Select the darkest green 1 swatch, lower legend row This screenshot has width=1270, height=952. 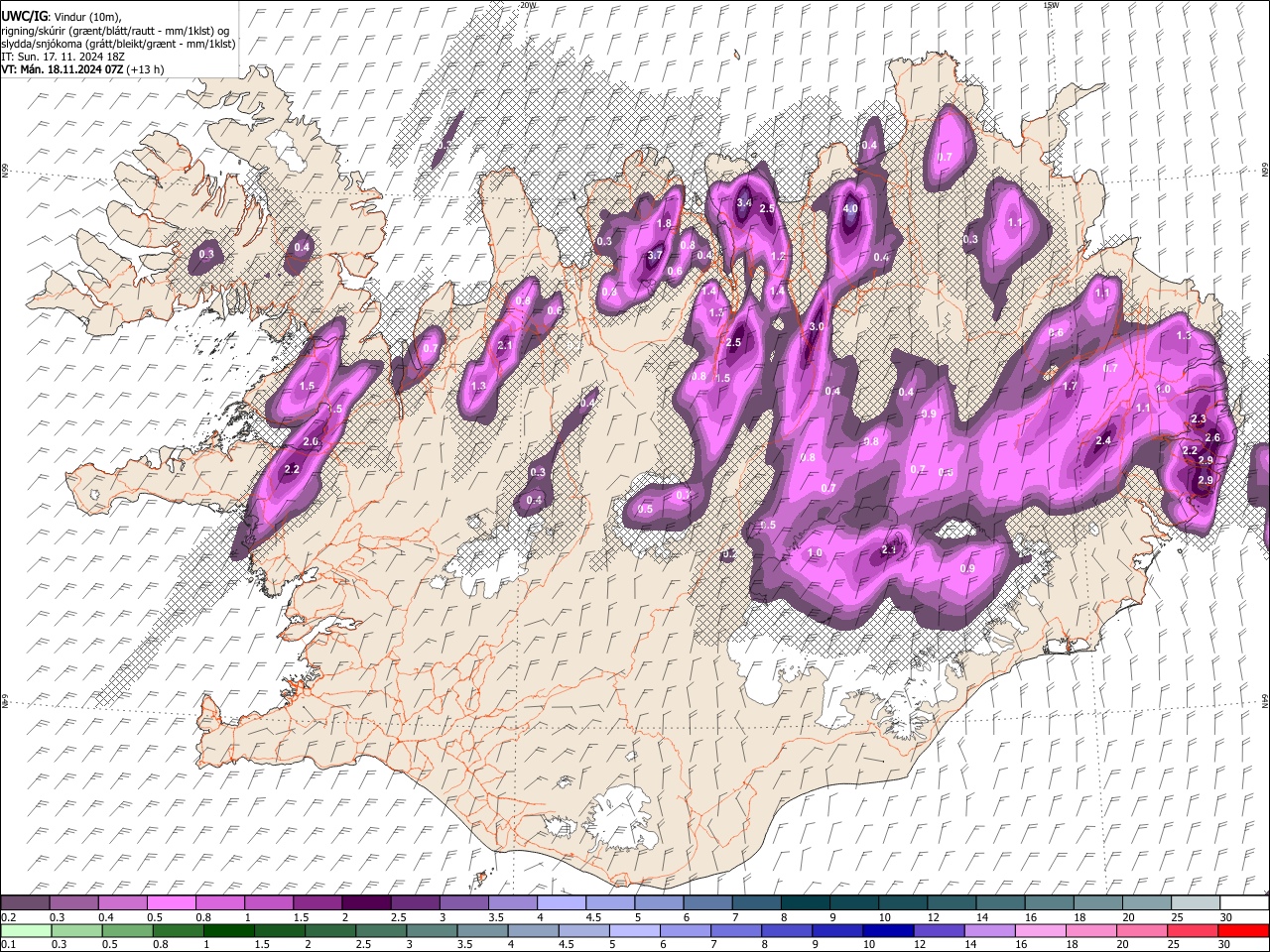point(229,930)
